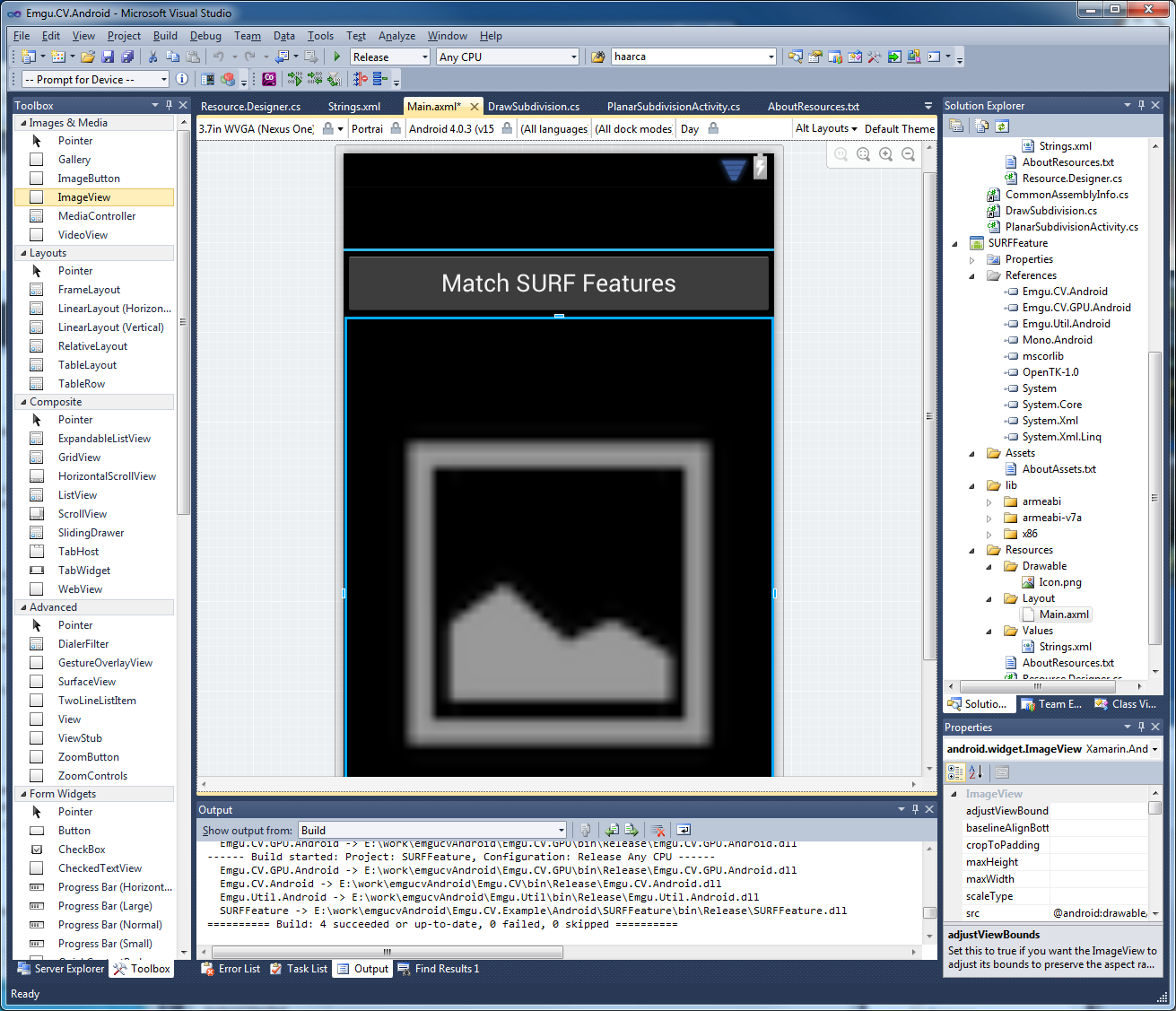
Task: Click the src property value field
Action: tap(1099, 913)
